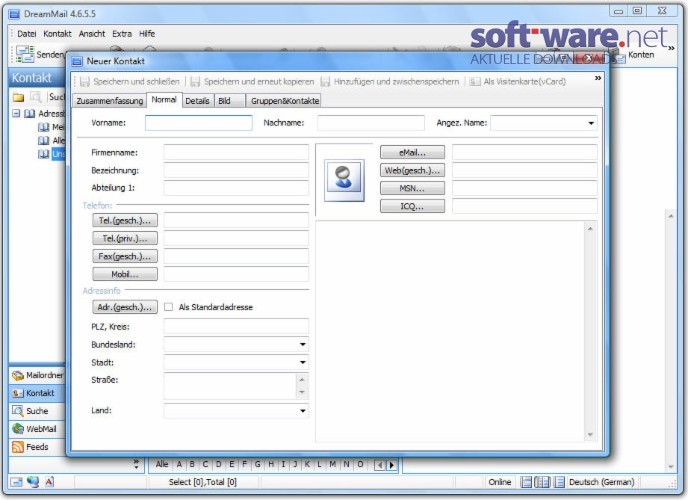This screenshot has height=500, width=688.
Task: Click Web(gesch.)... button
Action: [412, 171]
